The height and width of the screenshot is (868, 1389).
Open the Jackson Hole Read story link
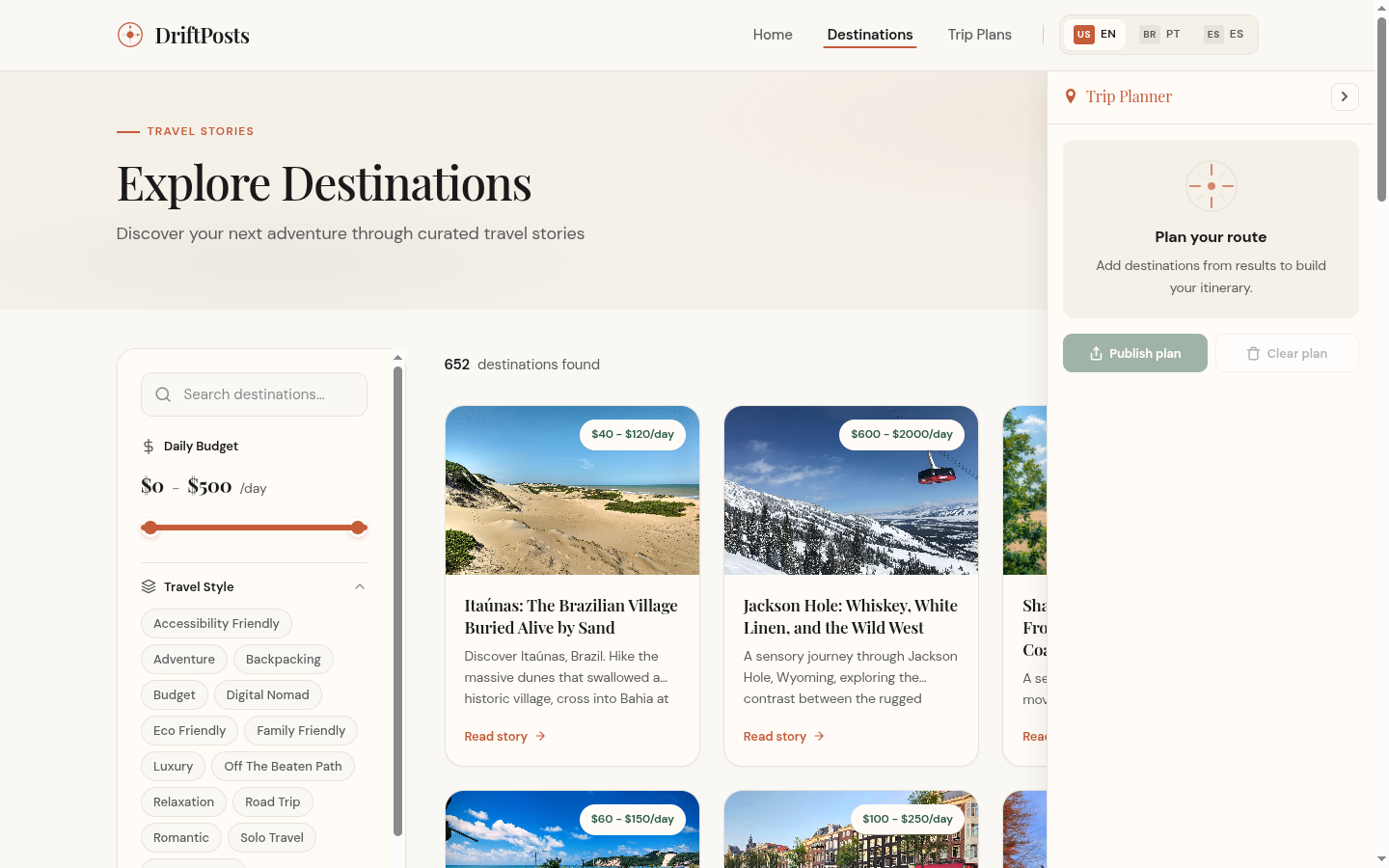click(x=775, y=736)
